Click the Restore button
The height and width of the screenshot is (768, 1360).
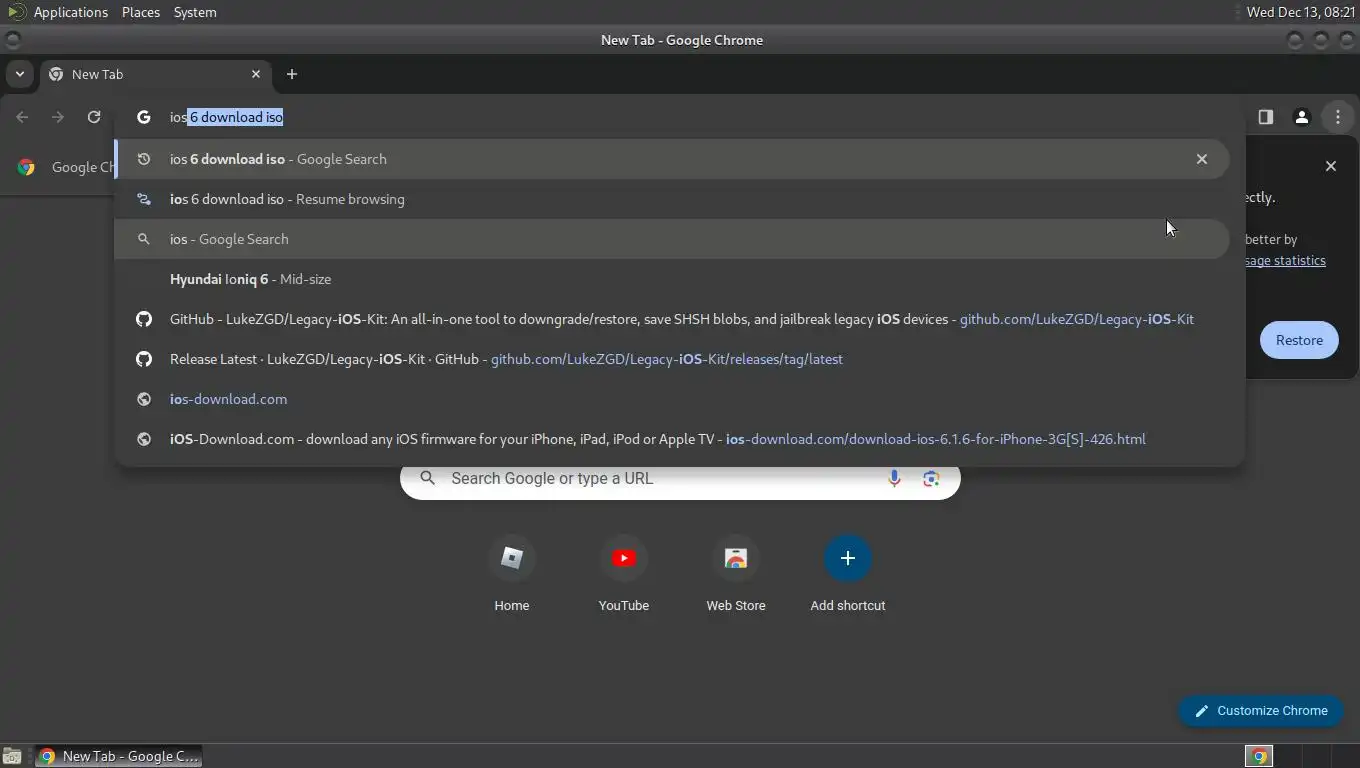pos(1299,340)
